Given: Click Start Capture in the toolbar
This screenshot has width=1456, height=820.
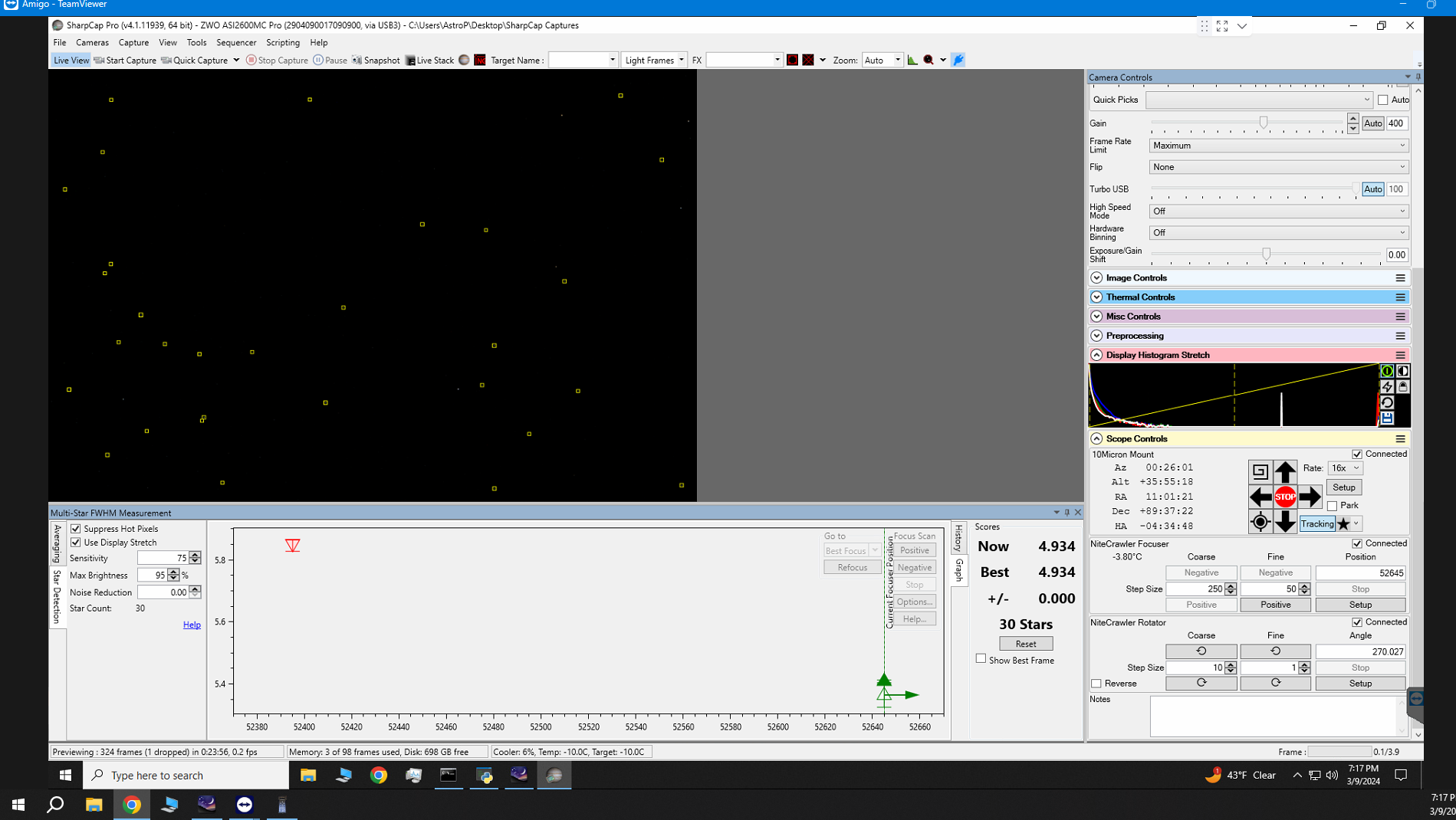Looking at the screenshot, I should pos(125,60).
